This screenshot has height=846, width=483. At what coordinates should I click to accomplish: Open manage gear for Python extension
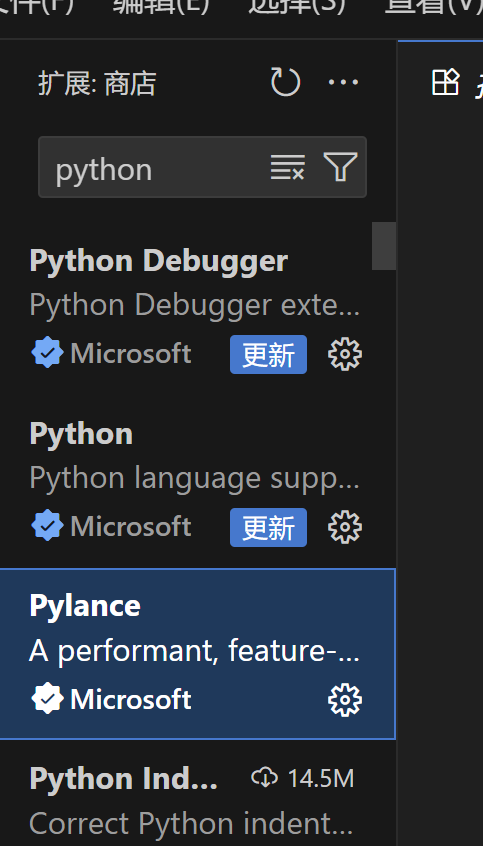[345, 527]
